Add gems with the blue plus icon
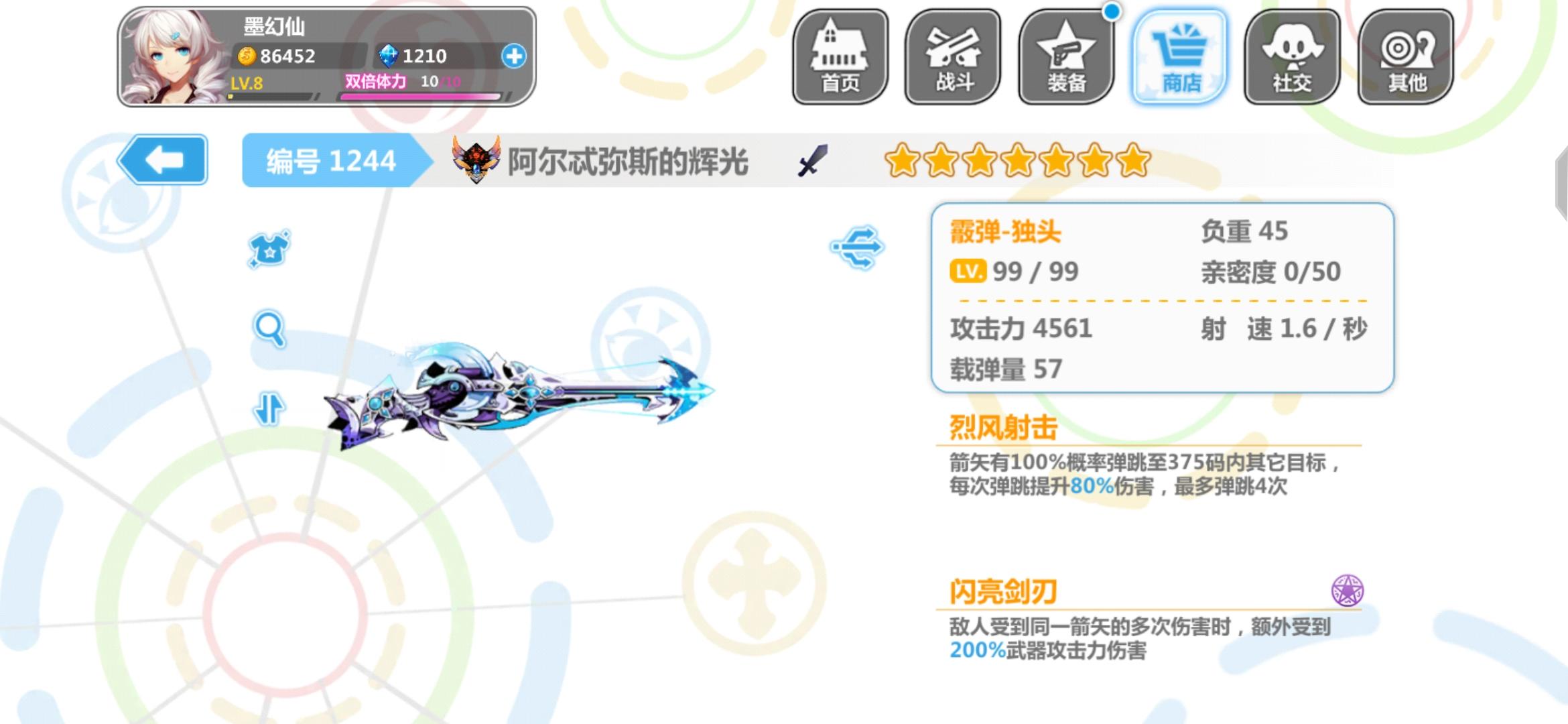The image size is (1568, 724). (x=514, y=56)
